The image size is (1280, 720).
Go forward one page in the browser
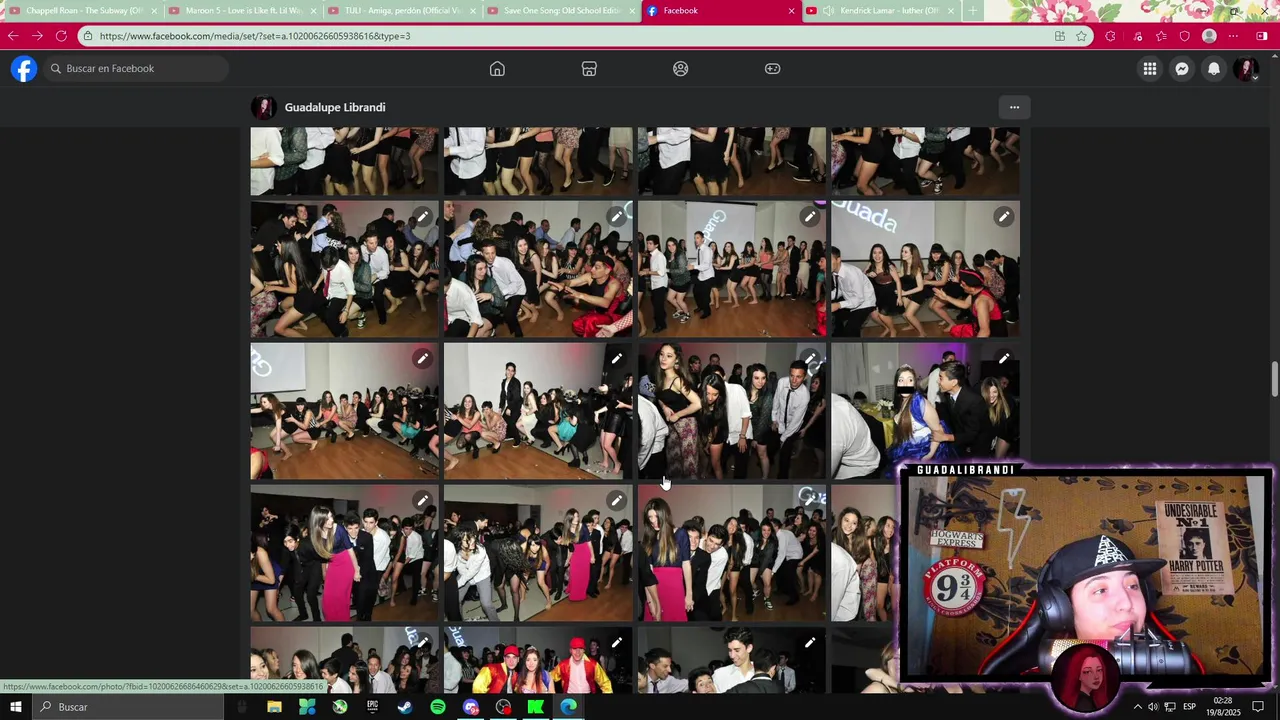click(x=37, y=36)
